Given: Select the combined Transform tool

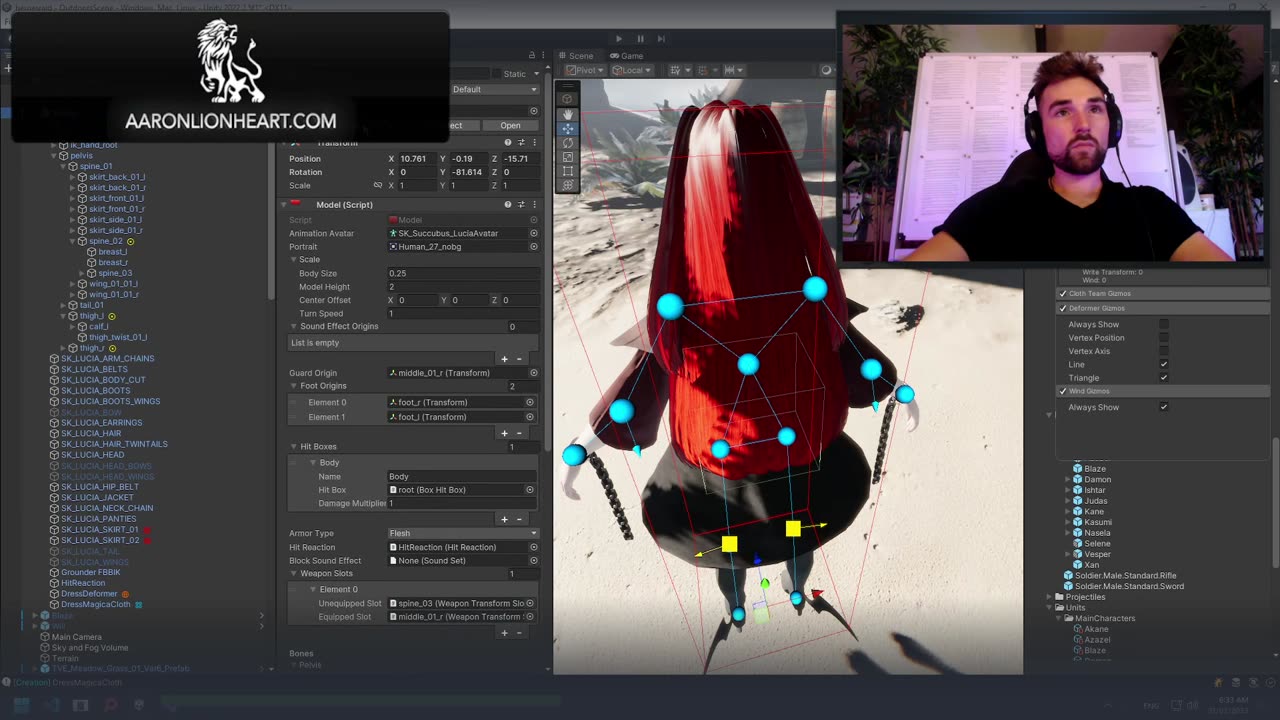Looking at the screenshot, I should (568, 185).
